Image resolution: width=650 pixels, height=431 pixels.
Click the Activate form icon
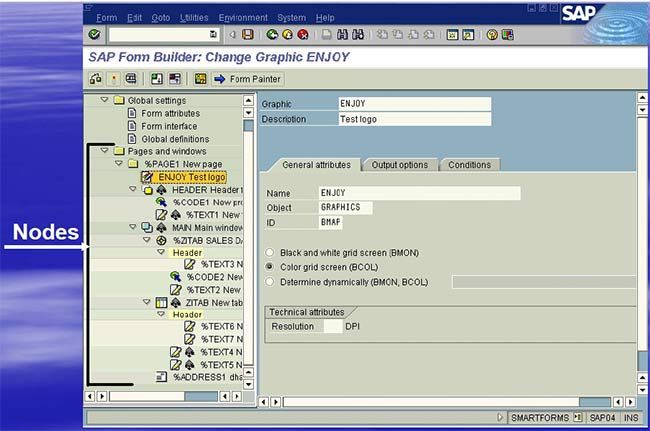131,79
